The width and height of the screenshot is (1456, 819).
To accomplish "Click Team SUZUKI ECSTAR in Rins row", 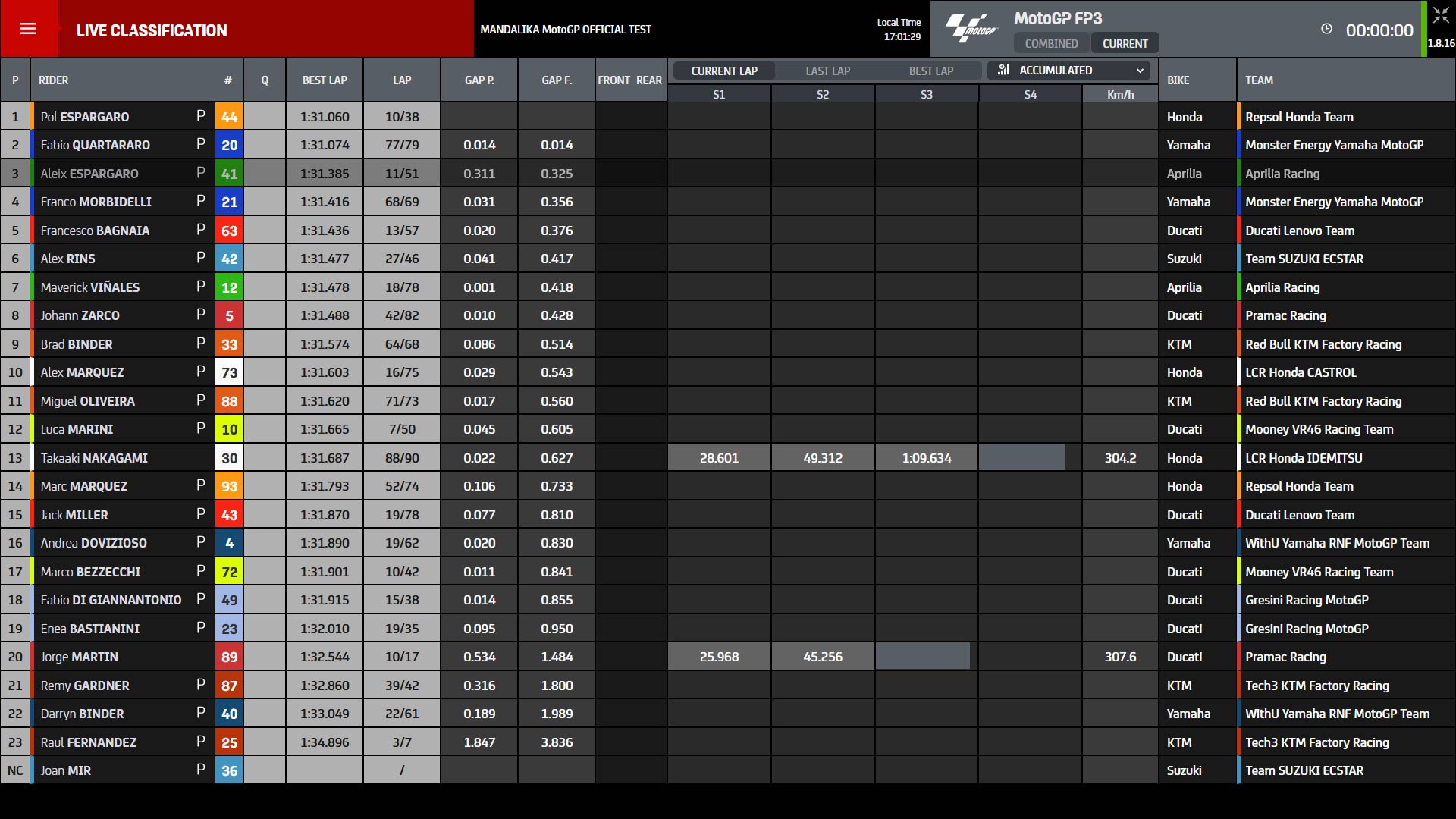I will [1304, 259].
